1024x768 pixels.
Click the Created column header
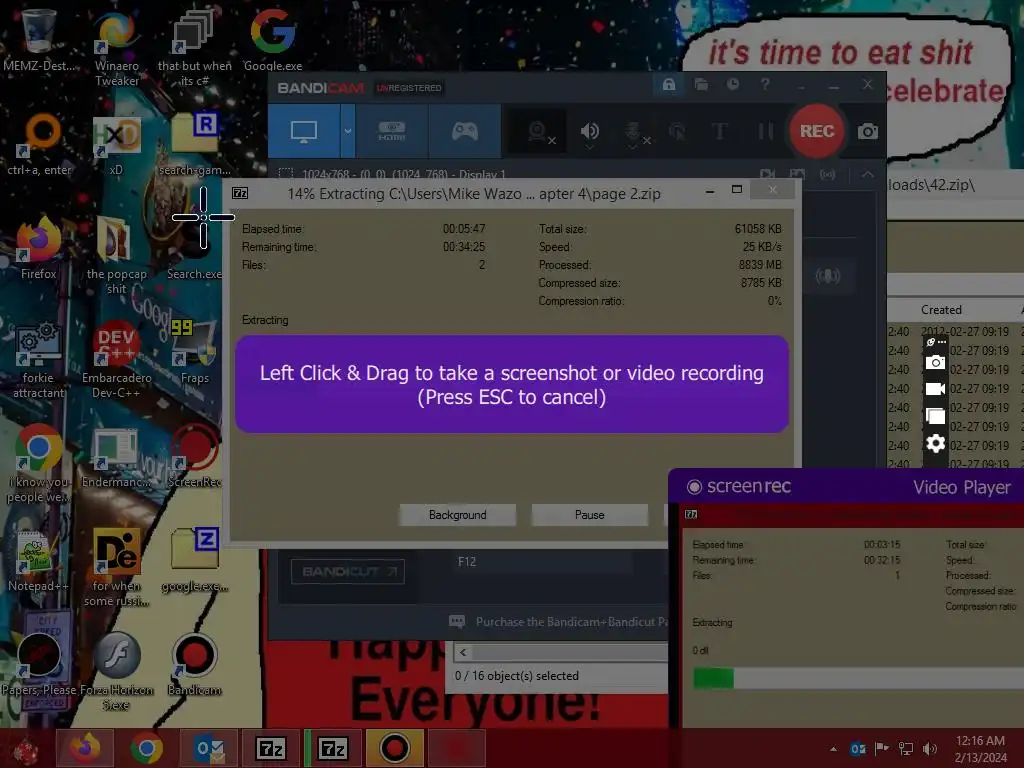[941, 310]
